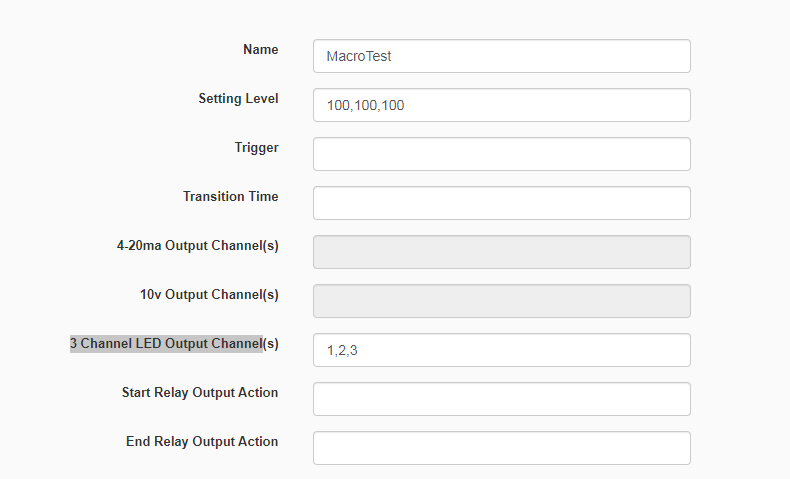790x479 pixels.
Task: Click the End Relay Output Action label
Action: tap(202, 441)
